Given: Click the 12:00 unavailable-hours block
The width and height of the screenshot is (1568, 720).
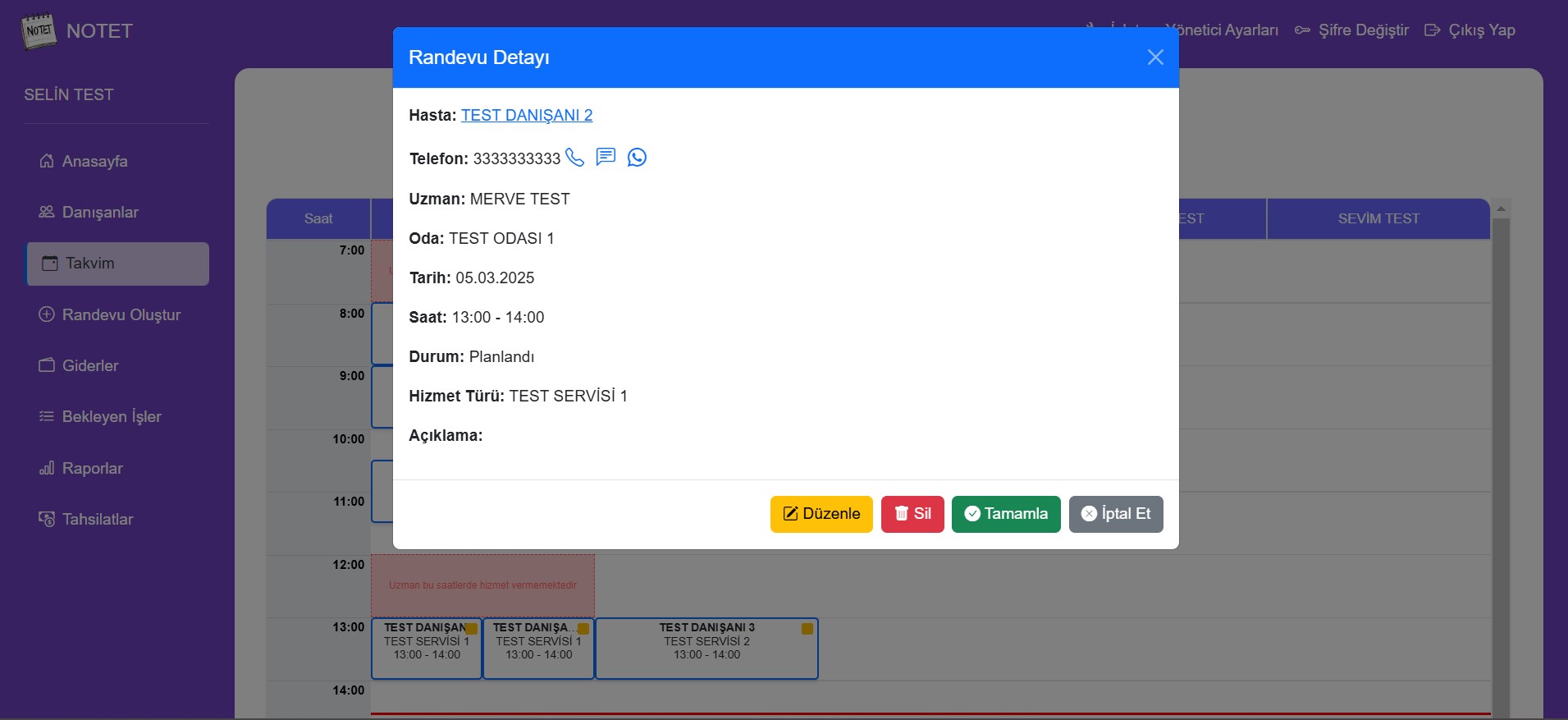Looking at the screenshot, I should coord(482,585).
